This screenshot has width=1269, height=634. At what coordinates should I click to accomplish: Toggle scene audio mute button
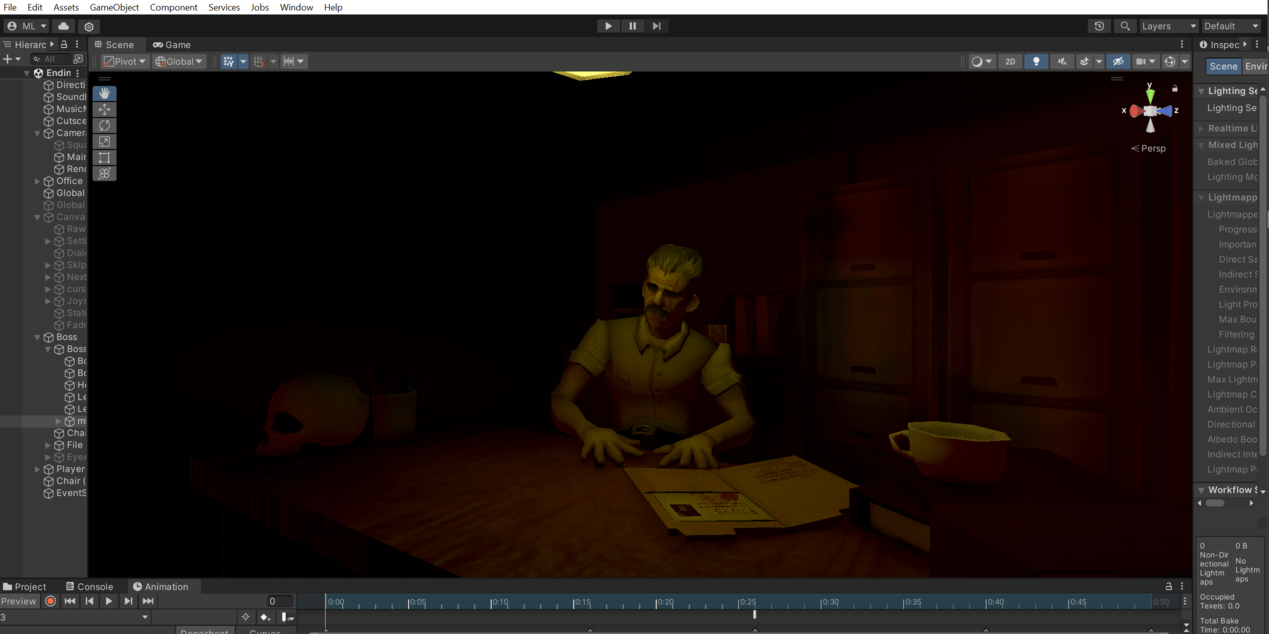pyautogui.click(x=1062, y=61)
